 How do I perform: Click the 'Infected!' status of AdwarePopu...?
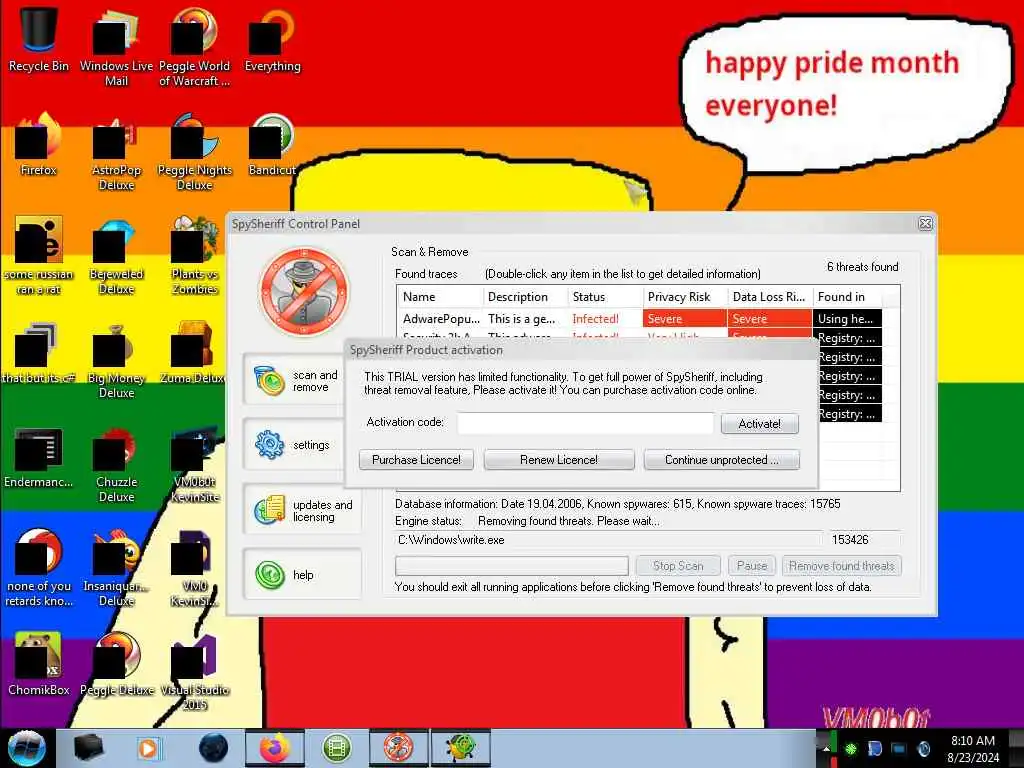pos(595,319)
